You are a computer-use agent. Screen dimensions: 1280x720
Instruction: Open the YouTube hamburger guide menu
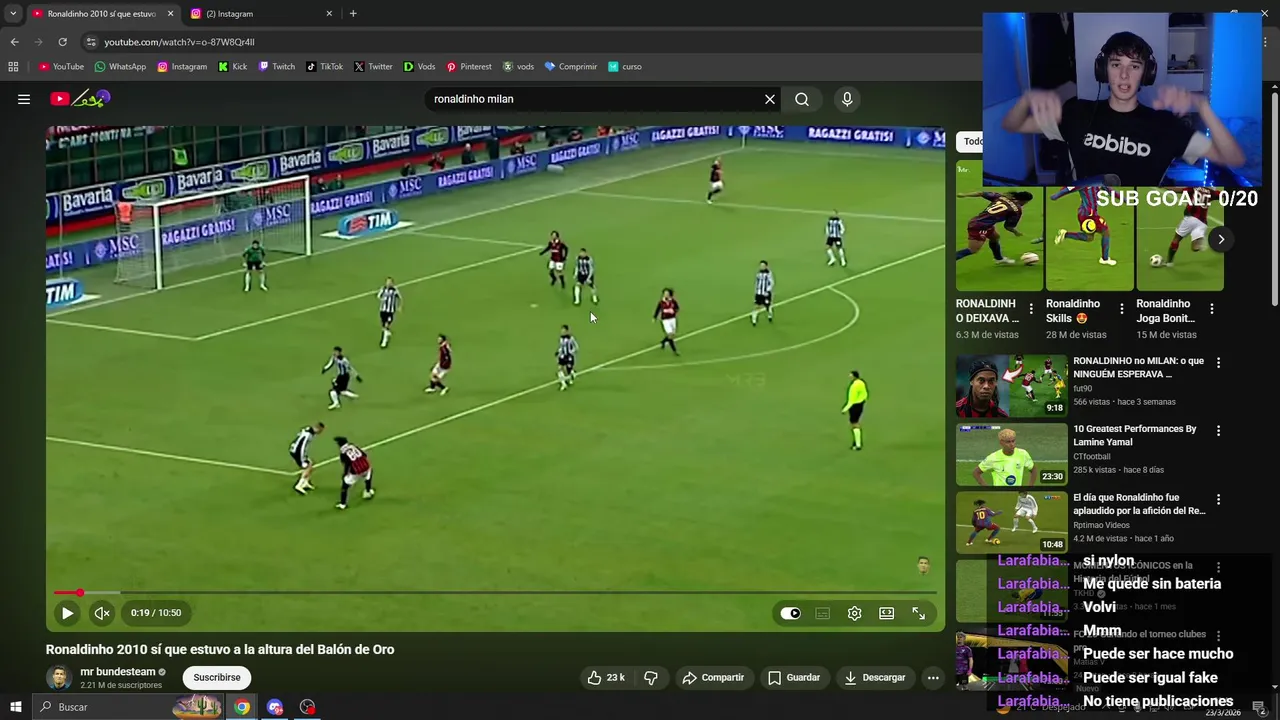tap(24, 99)
